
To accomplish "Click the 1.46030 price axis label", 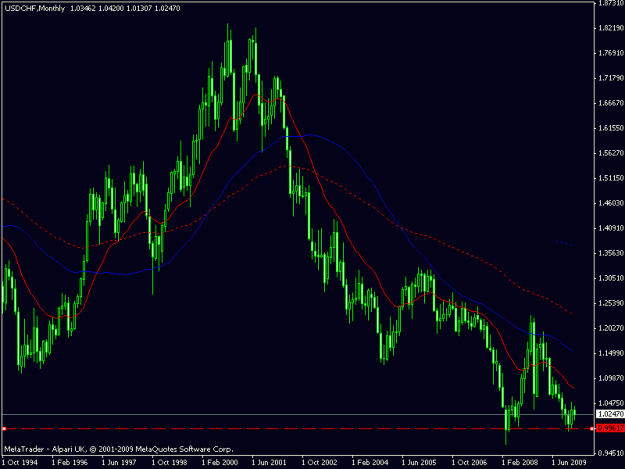I will pos(611,203).
